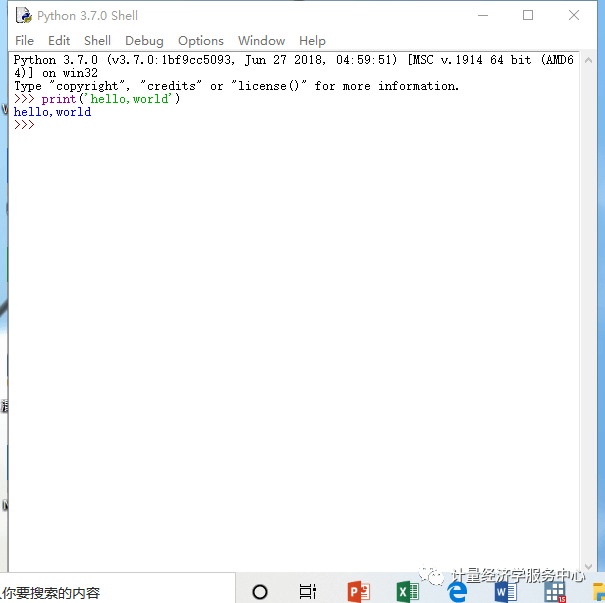Click the '4)] on win32' line
605x603 pixels.
click(56, 73)
